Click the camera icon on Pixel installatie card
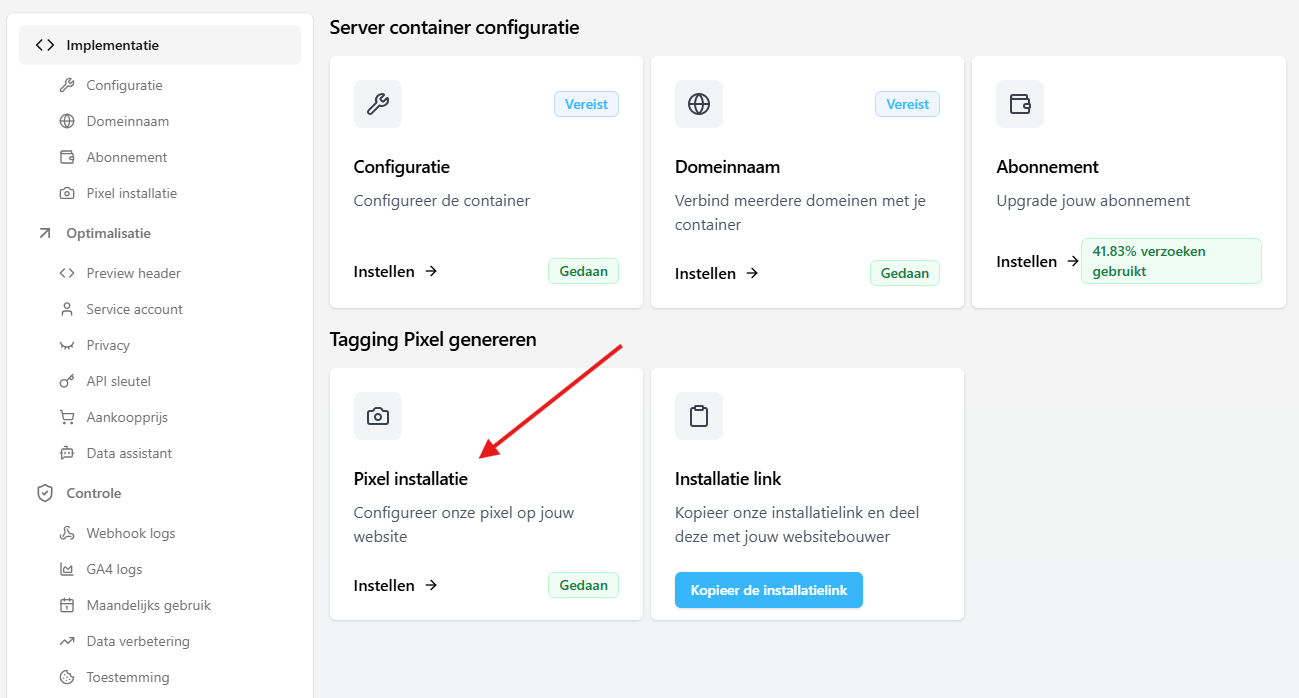The height and width of the screenshot is (698, 1299). [x=378, y=416]
